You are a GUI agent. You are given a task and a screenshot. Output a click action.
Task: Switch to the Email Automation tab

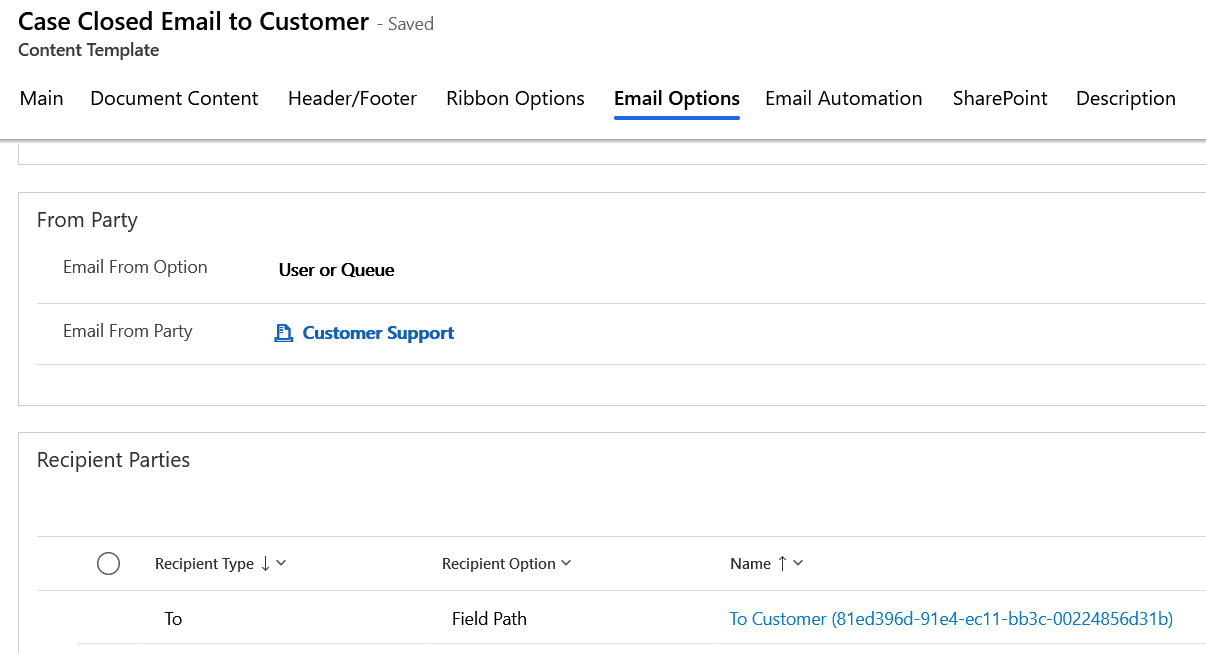point(843,98)
